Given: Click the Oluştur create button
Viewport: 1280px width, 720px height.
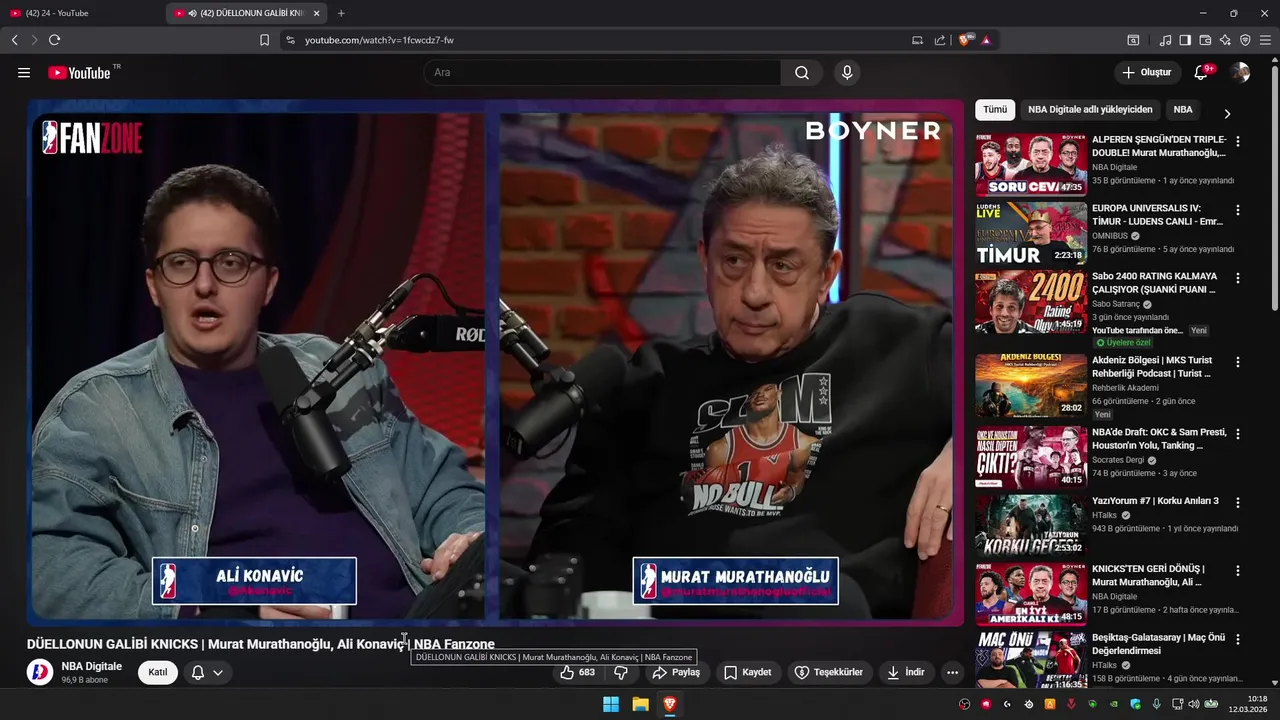Looking at the screenshot, I should (x=1147, y=73).
